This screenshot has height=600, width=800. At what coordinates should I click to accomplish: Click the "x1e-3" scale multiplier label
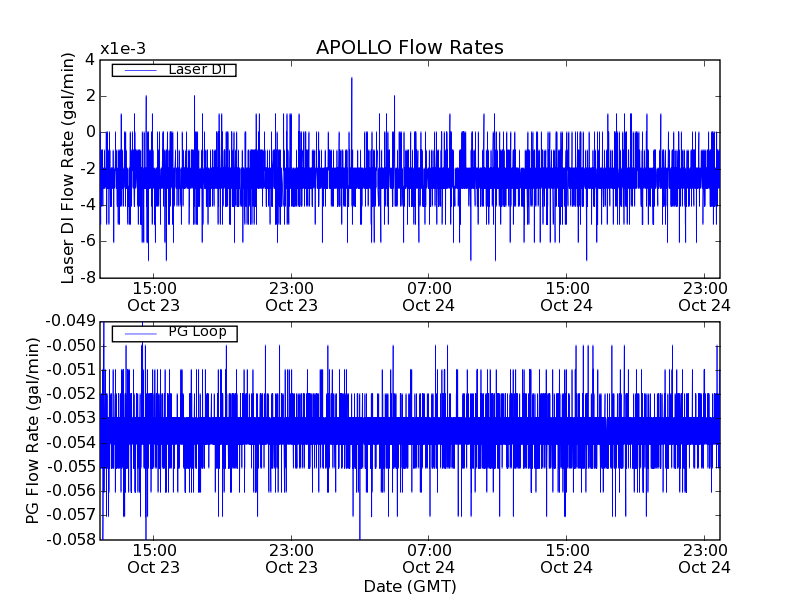point(123,49)
